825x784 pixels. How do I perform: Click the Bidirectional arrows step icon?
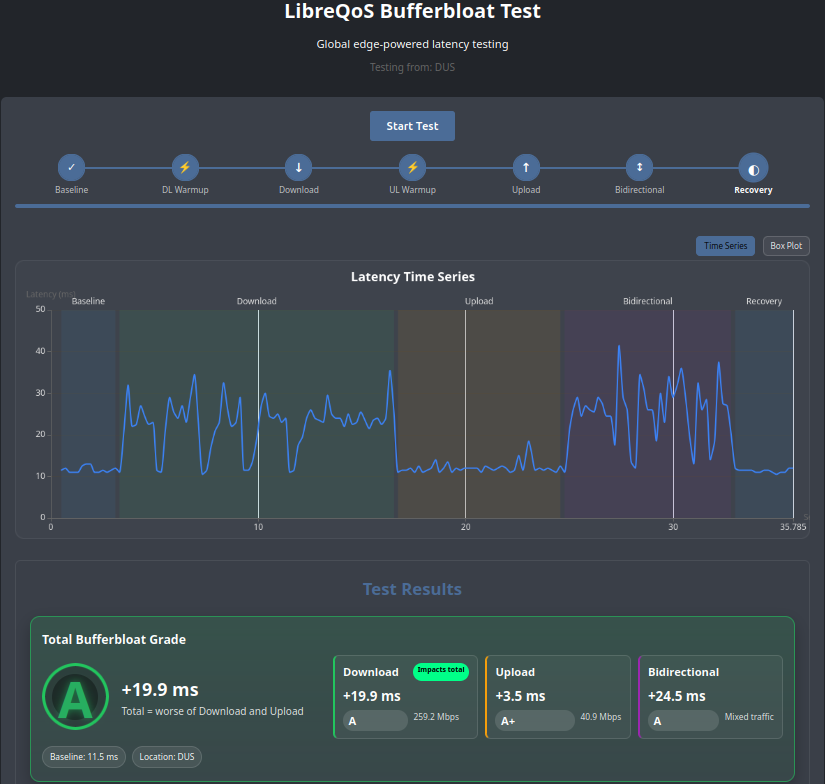pos(640,168)
